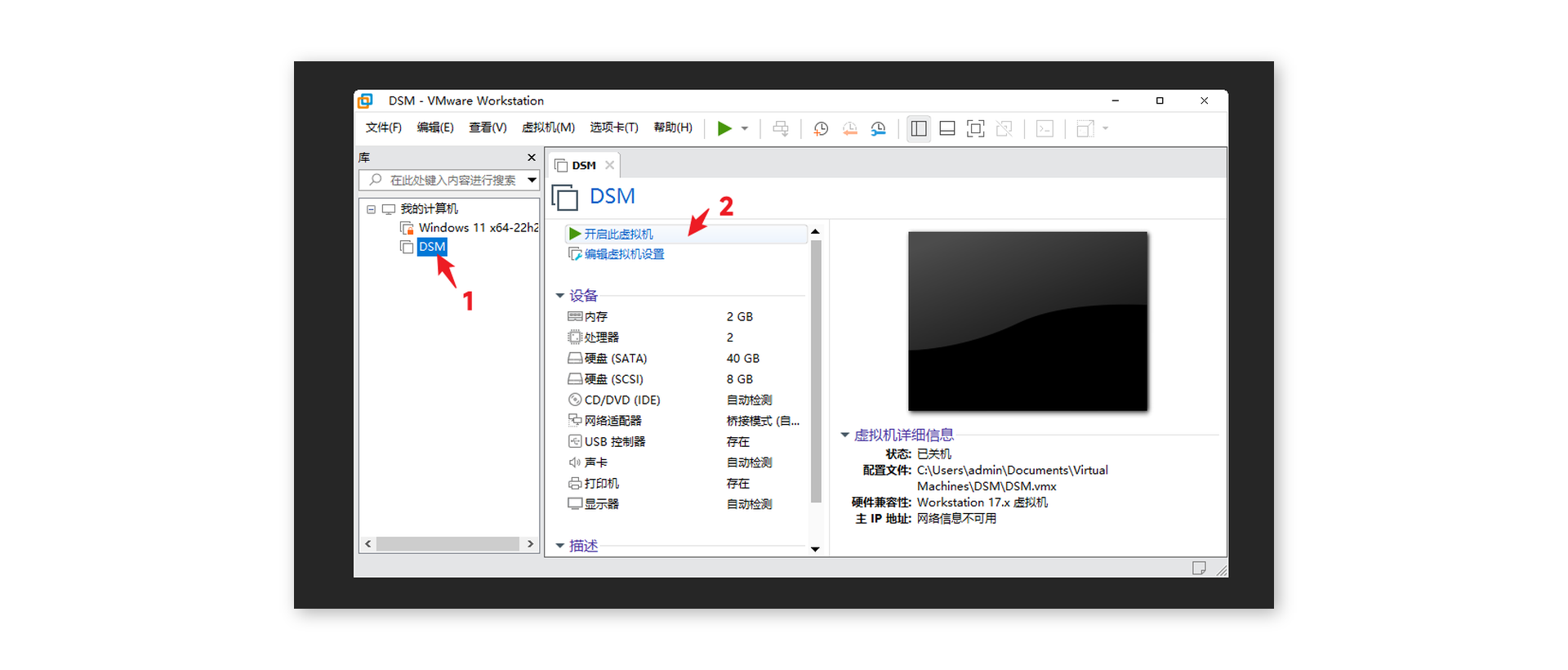Click the device list scroll up arrow
Image resolution: width=1568 pixels, height=670 pixels.
click(x=815, y=232)
